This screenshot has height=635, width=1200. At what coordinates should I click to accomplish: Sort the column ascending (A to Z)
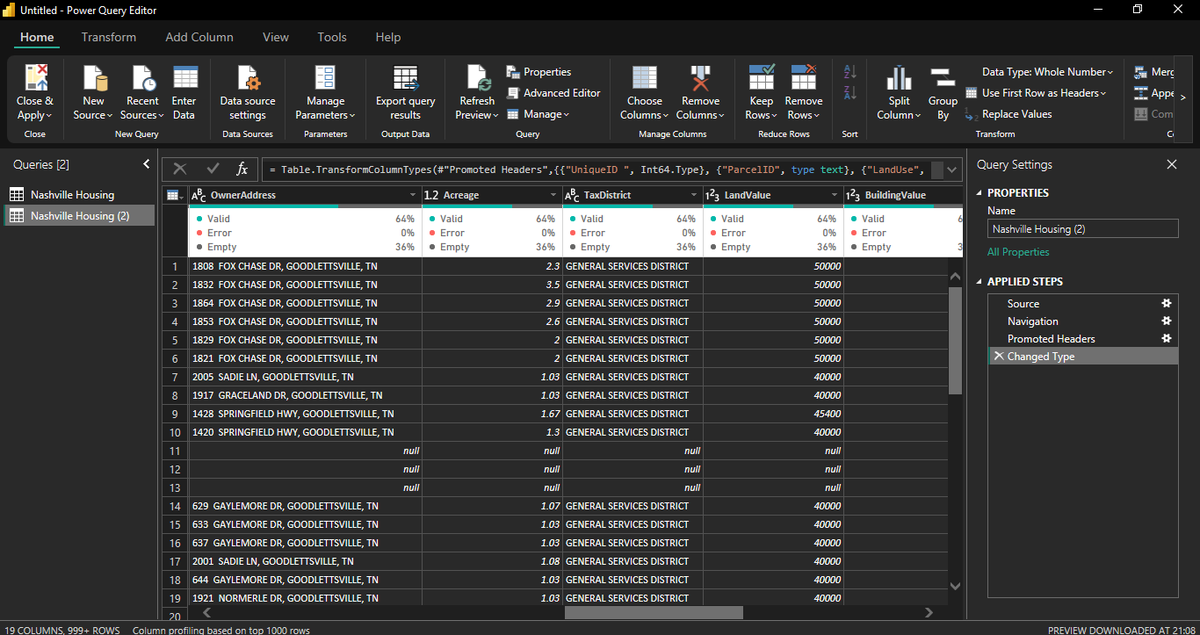pos(851,73)
